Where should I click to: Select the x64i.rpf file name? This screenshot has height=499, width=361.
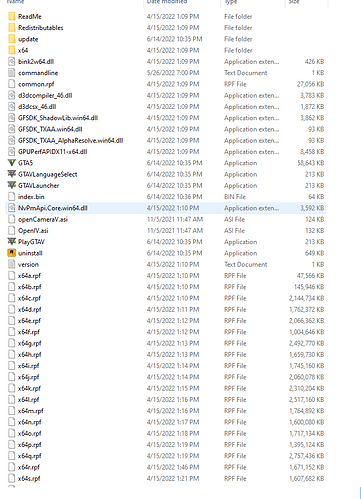pos(29,366)
